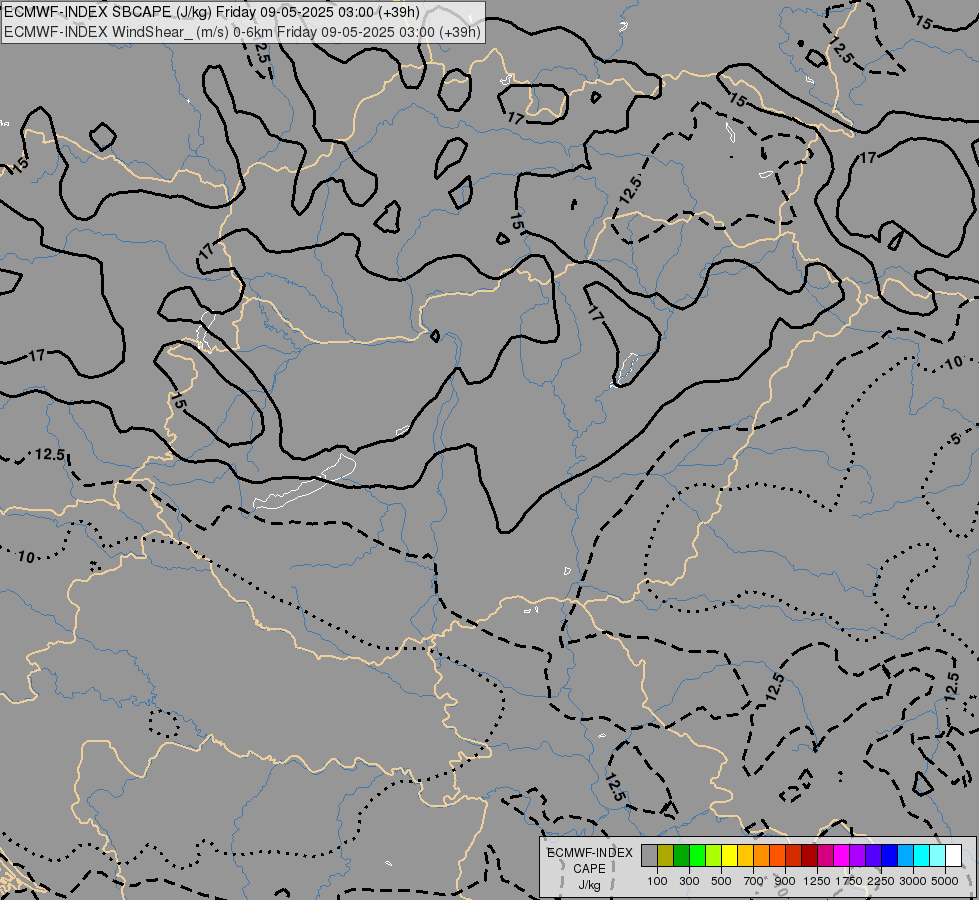Click the 'ECMWF-INDEX WindShear_ (m/s) 0-6km' title line
The image size is (979, 900).
[242, 32]
